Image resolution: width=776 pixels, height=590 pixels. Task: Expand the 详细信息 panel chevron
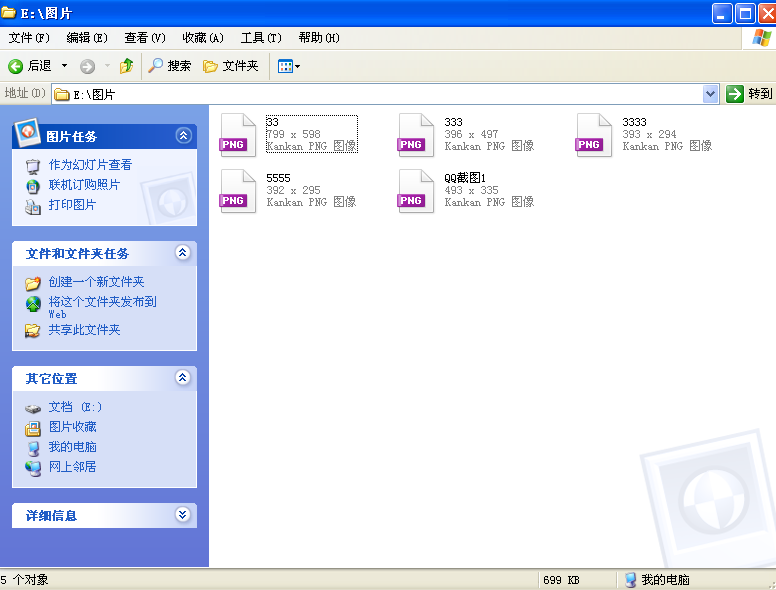183,515
